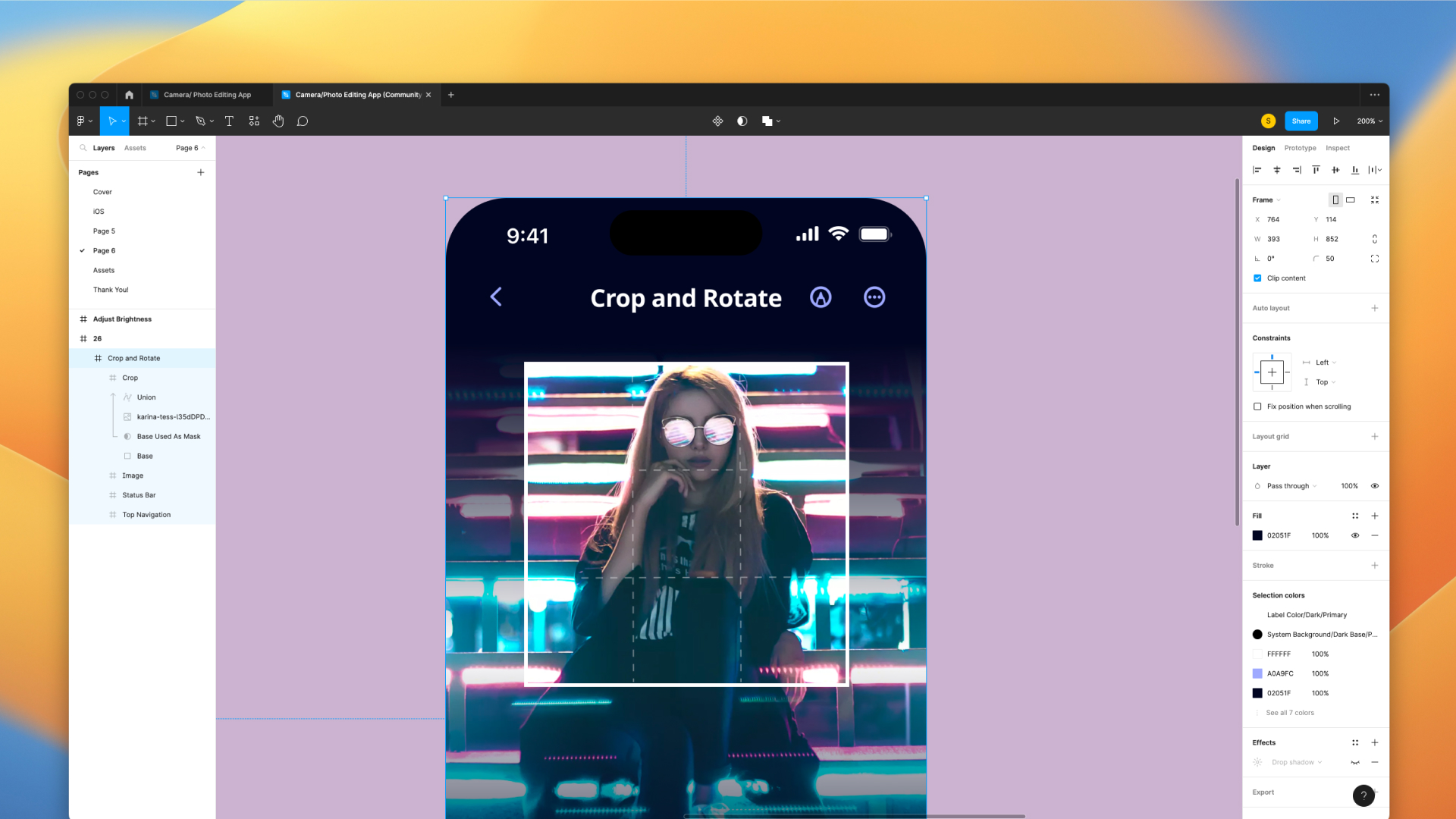Add auto layout with the plus icon
The image size is (1456, 819).
point(1375,308)
